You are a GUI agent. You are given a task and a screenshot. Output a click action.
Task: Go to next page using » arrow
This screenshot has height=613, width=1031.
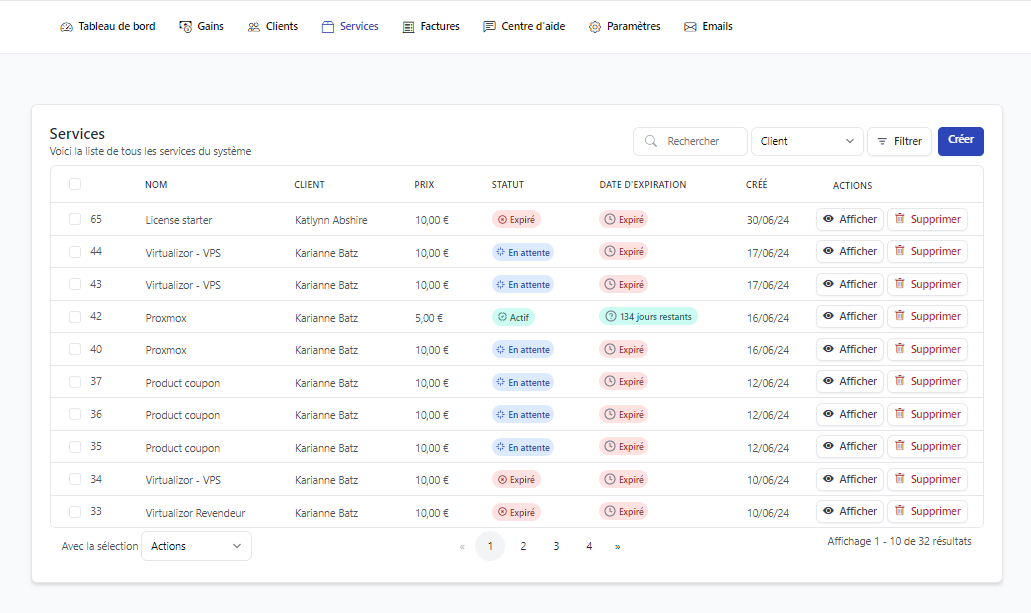(617, 546)
